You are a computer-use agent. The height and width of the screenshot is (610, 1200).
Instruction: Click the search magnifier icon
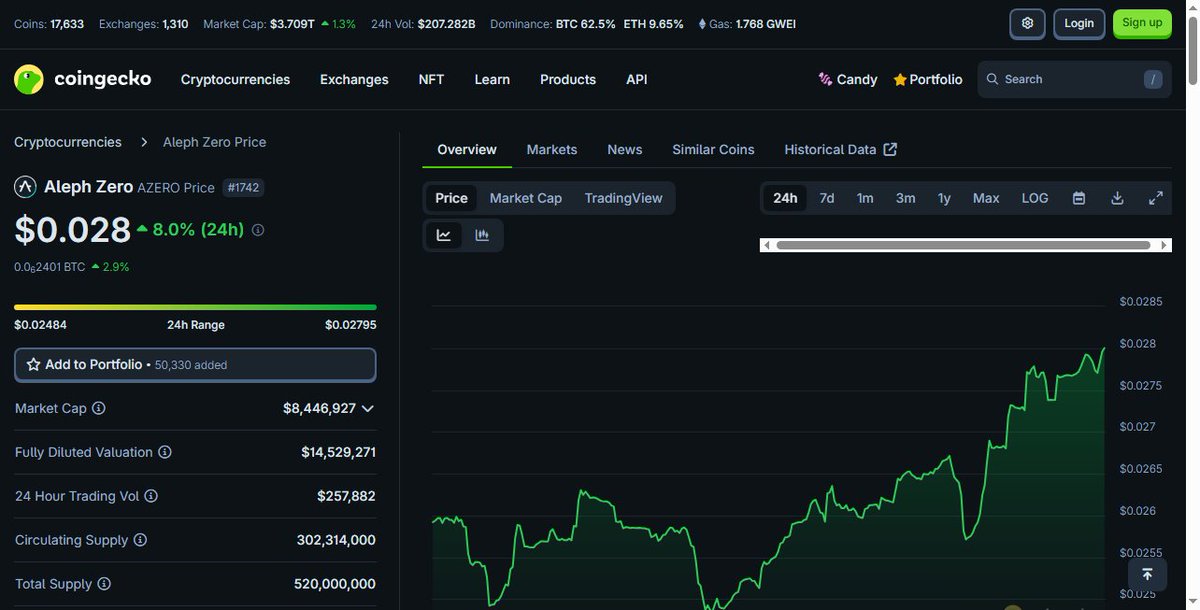992,79
